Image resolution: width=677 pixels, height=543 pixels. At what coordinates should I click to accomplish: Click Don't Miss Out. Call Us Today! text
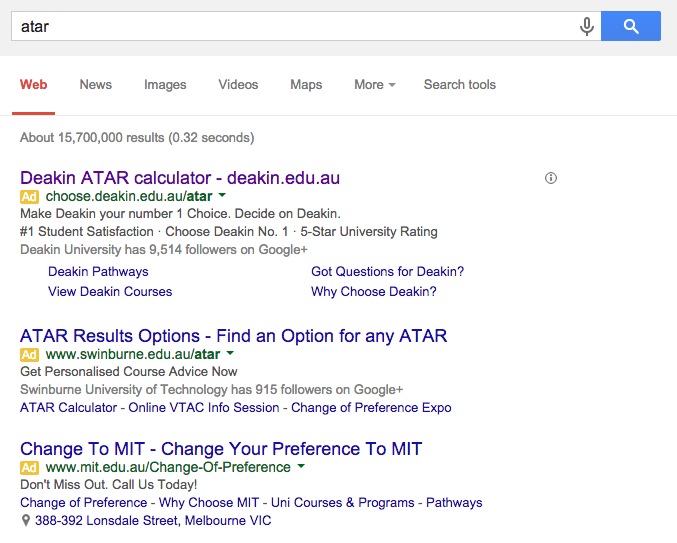(108, 484)
